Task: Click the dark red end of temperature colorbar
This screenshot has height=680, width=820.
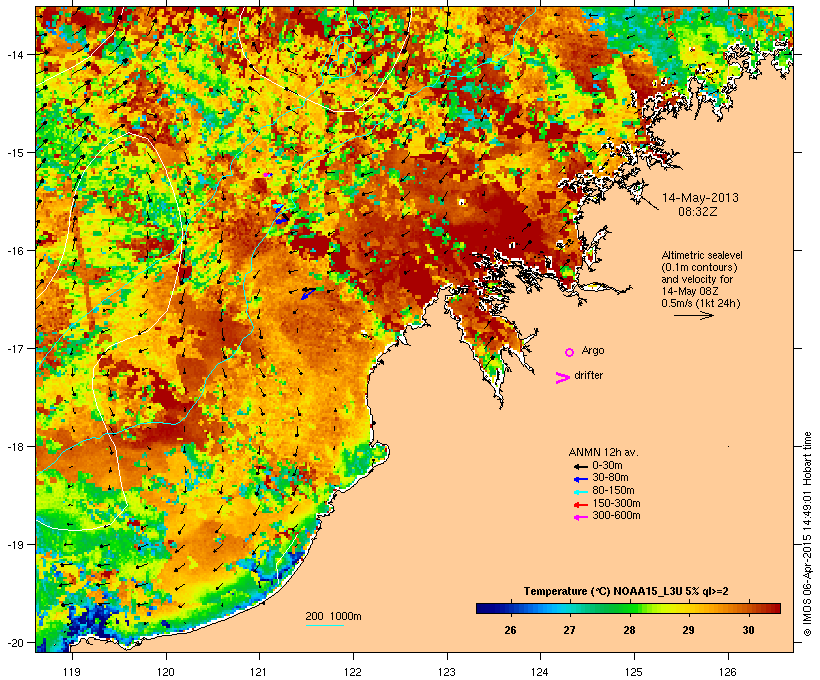Action: pyautogui.click(x=775, y=608)
